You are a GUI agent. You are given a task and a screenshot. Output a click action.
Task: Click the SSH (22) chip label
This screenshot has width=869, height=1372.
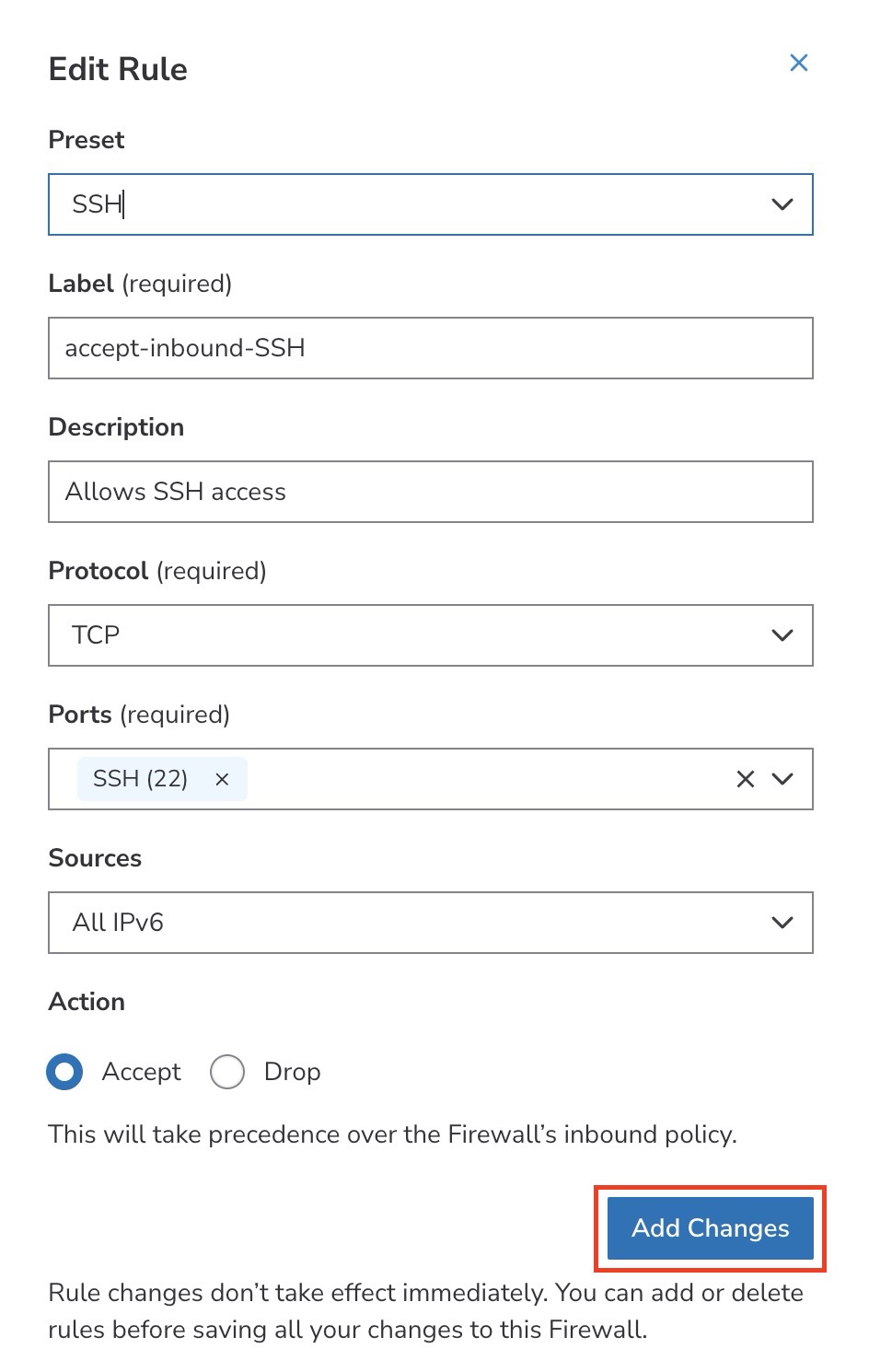[140, 779]
